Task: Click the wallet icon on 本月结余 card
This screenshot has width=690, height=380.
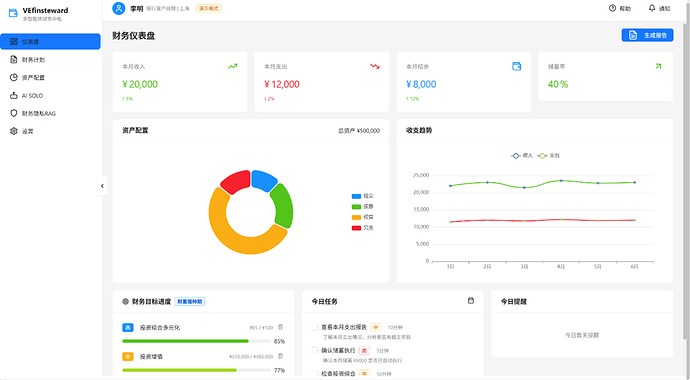Action: [517, 66]
